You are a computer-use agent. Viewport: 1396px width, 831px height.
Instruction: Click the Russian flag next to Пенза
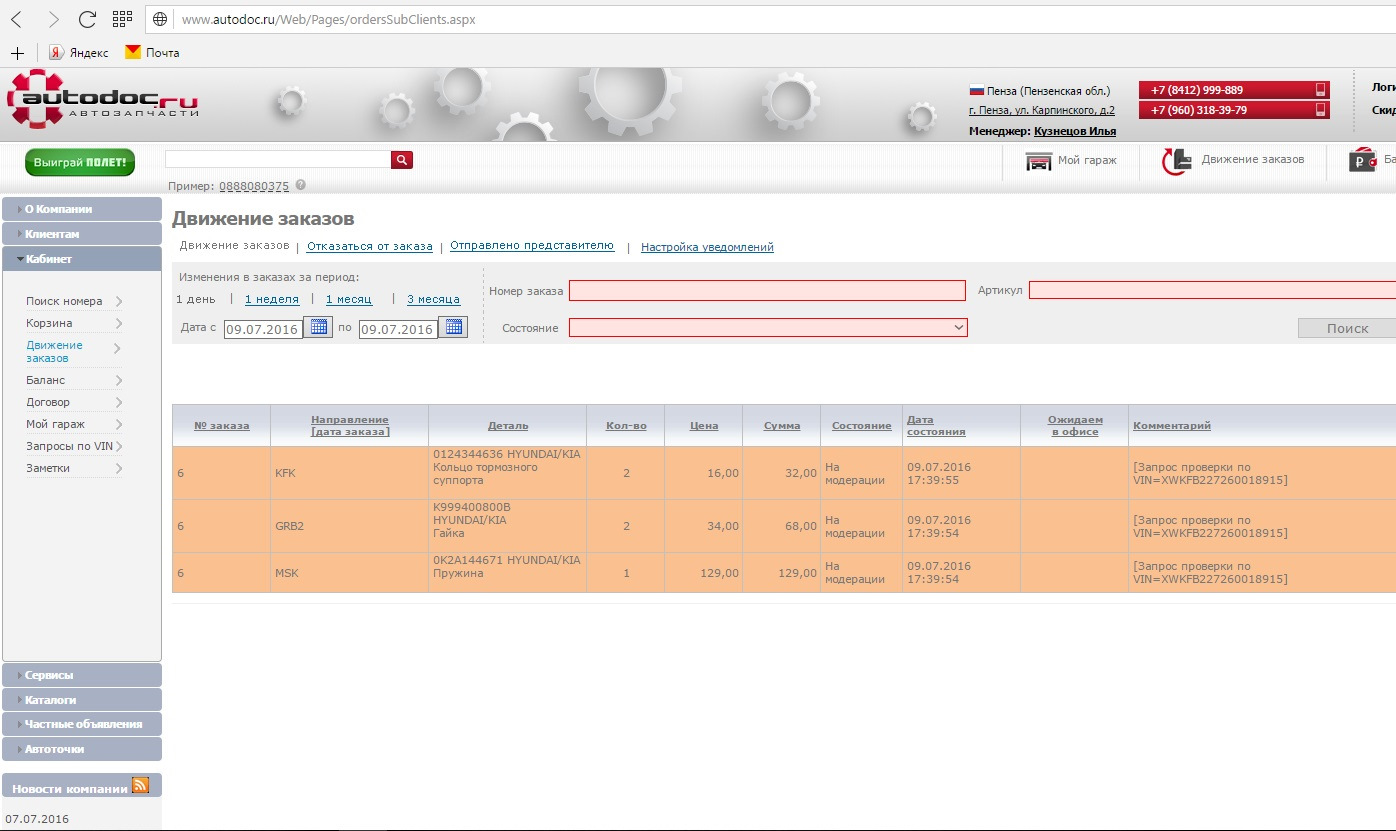976,91
